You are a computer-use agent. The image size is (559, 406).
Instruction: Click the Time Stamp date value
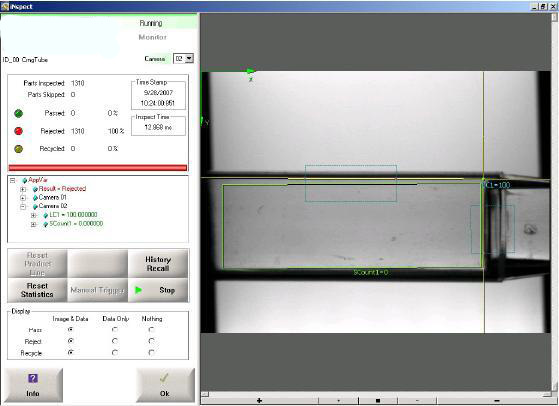pos(158,93)
